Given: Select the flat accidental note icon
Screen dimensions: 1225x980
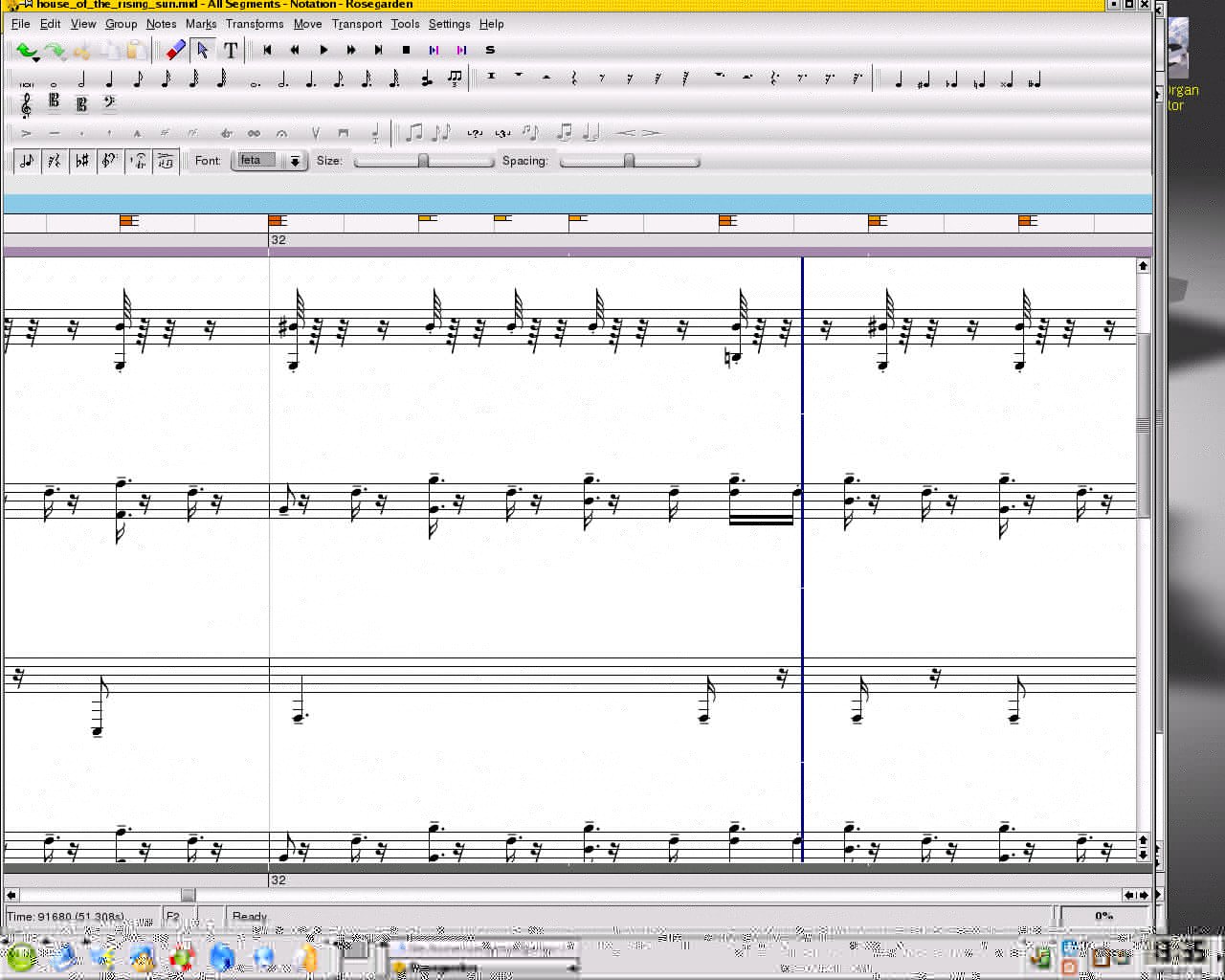Looking at the screenshot, I should (x=951, y=81).
